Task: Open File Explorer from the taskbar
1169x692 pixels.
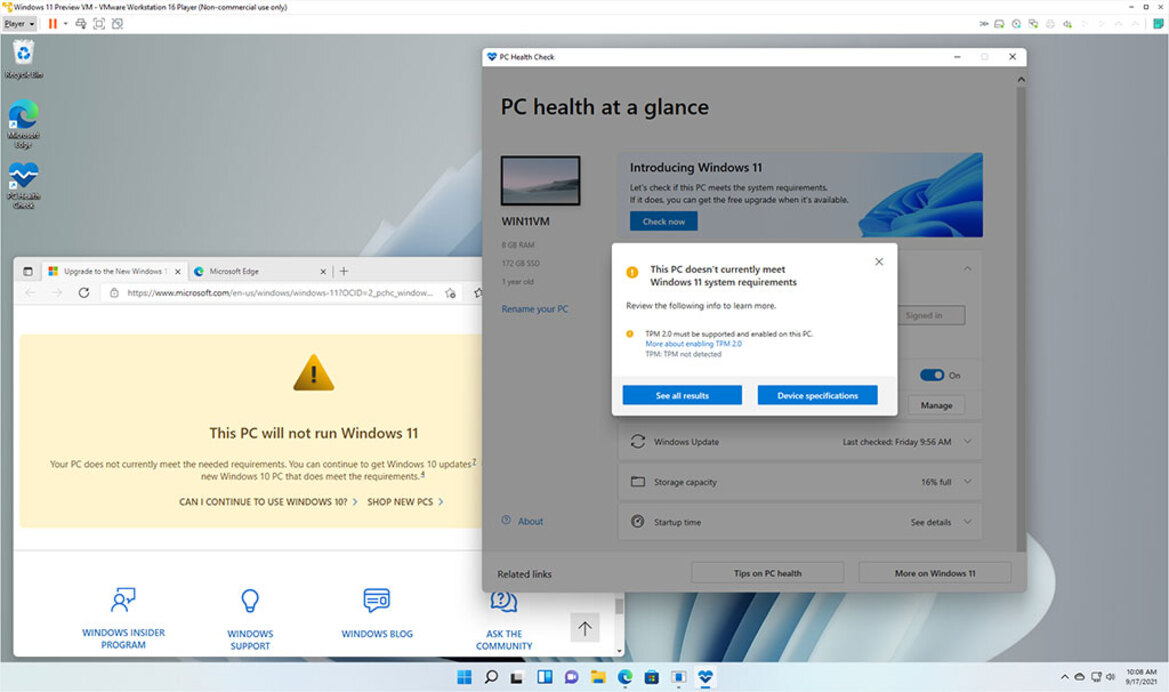Action: click(x=598, y=677)
